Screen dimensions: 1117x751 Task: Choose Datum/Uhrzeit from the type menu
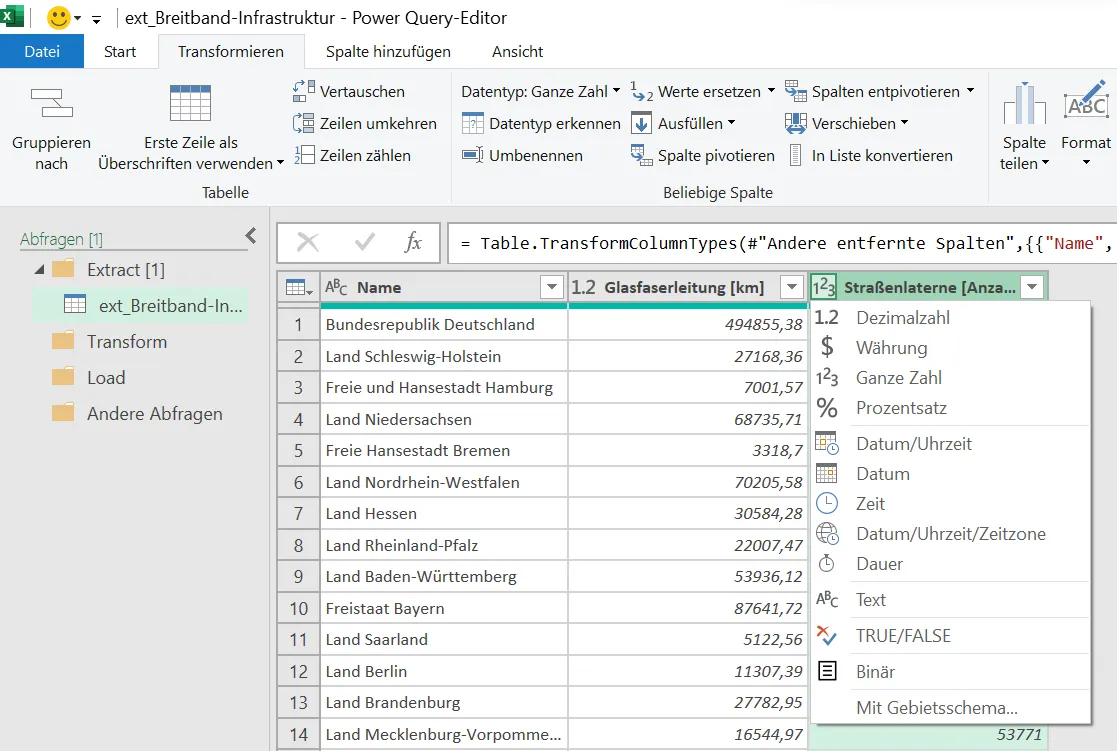click(x=950, y=444)
